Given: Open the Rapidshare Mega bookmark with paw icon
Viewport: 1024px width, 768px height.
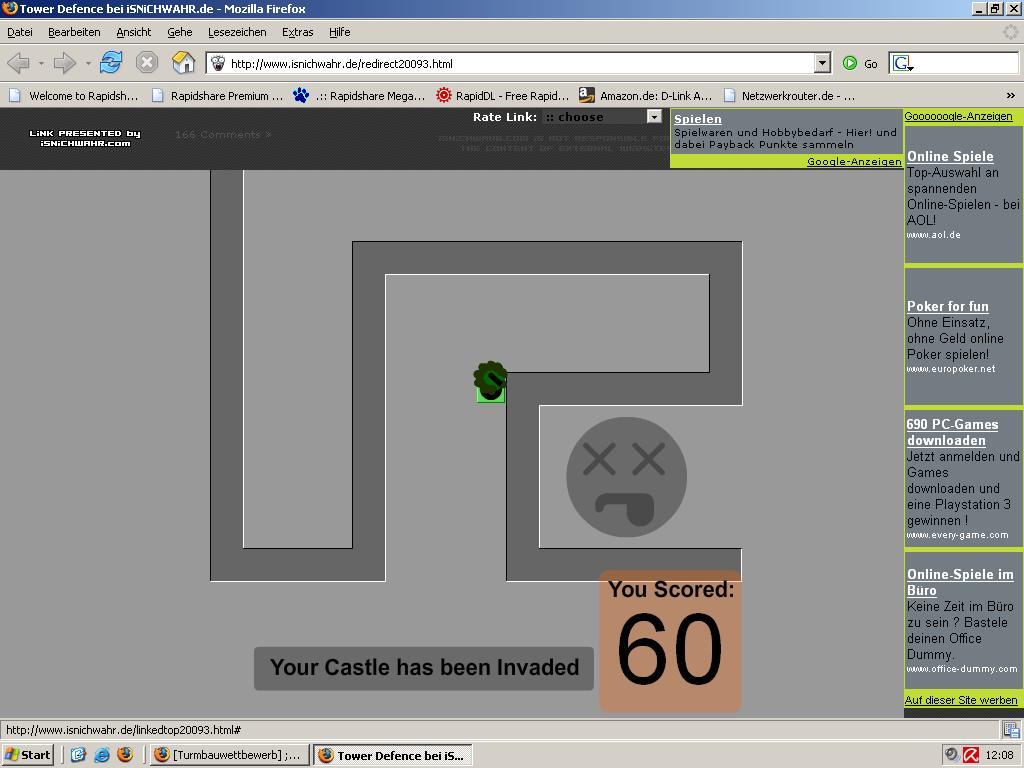Looking at the screenshot, I should (x=359, y=96).
